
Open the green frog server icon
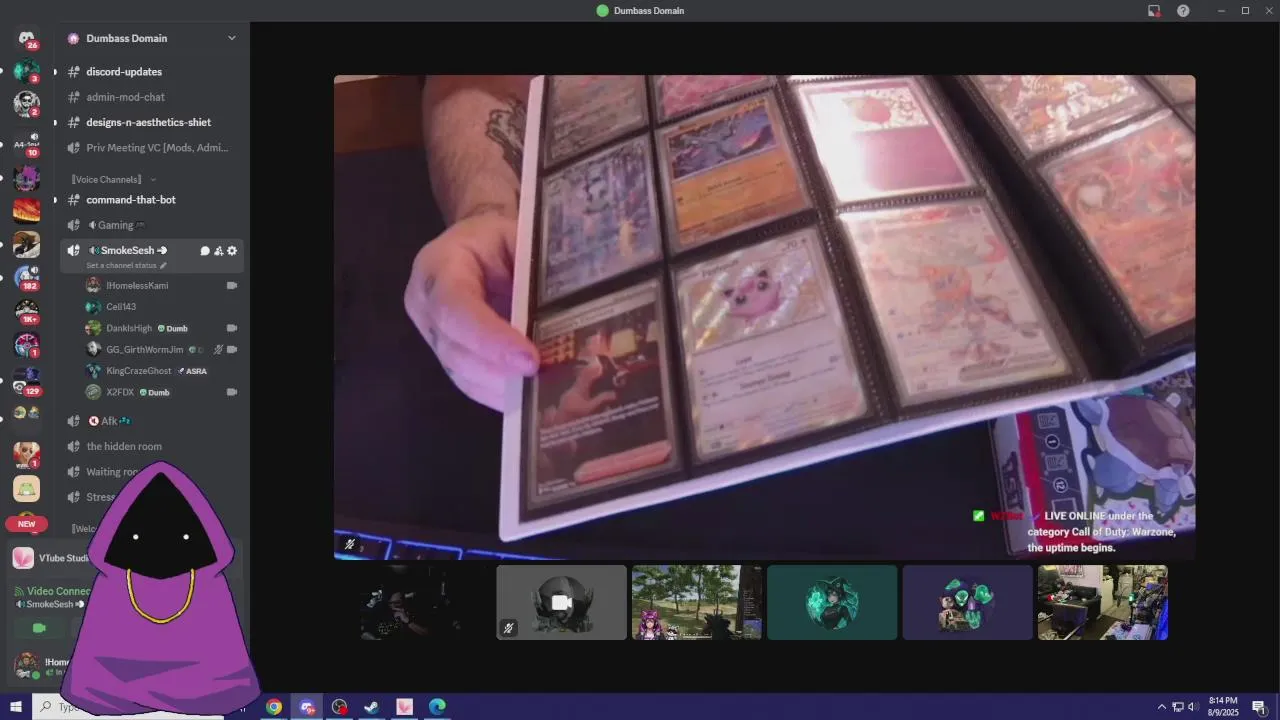[x=26, y=488]
